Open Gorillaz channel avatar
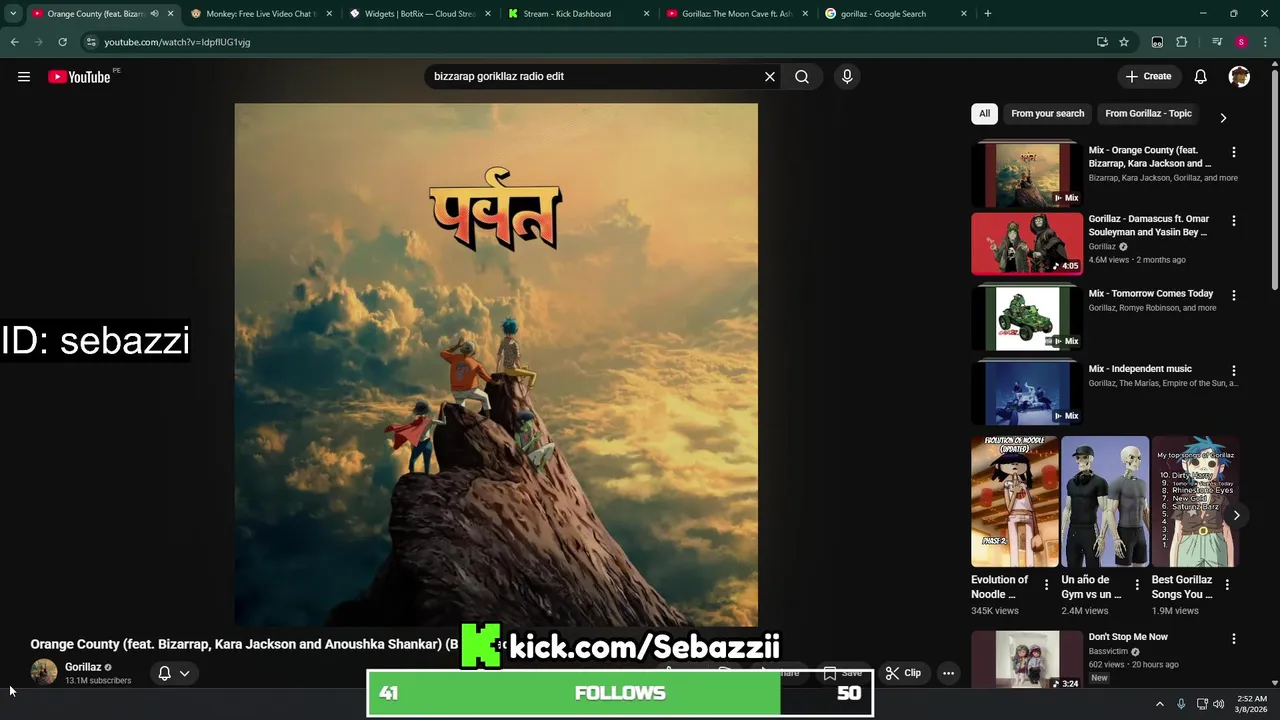This screenshot has width=1280, height=720. [x=44, y=672]
